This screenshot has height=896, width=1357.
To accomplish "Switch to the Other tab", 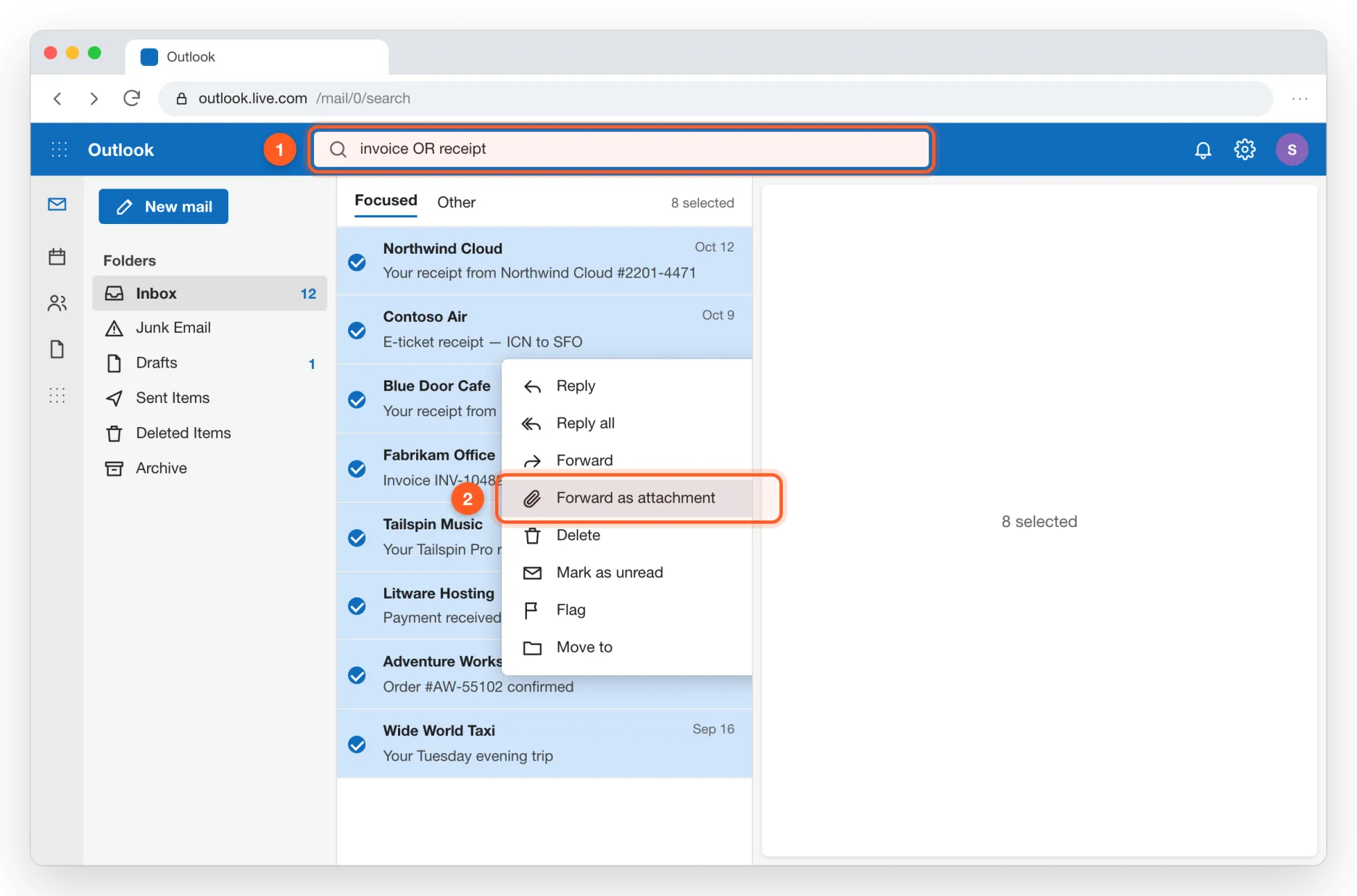I will coord(456,202).
